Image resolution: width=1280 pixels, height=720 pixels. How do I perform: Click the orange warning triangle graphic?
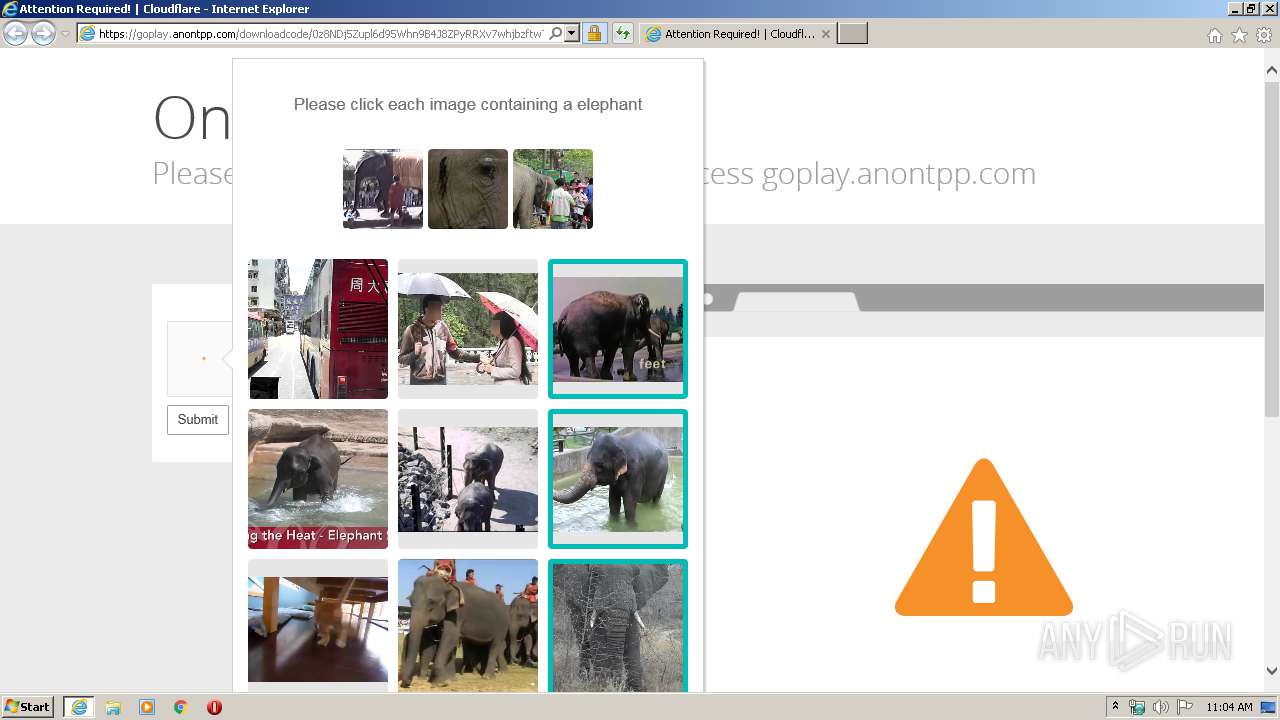tap(984, 538)
